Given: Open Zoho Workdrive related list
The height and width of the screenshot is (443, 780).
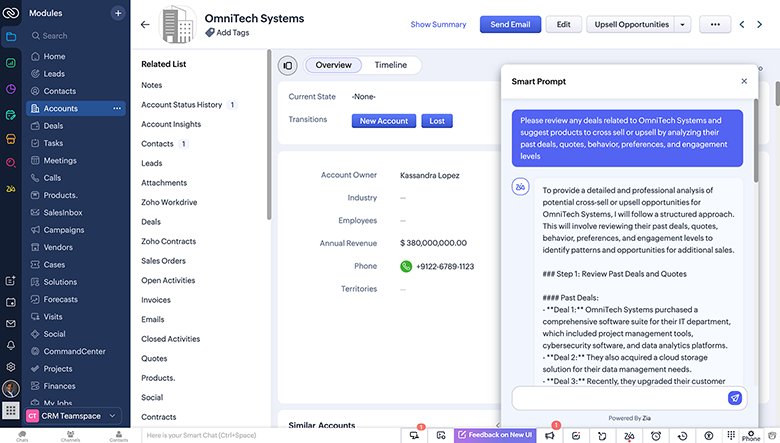Looking at the screenshot, I should click(x=169, y=202).
